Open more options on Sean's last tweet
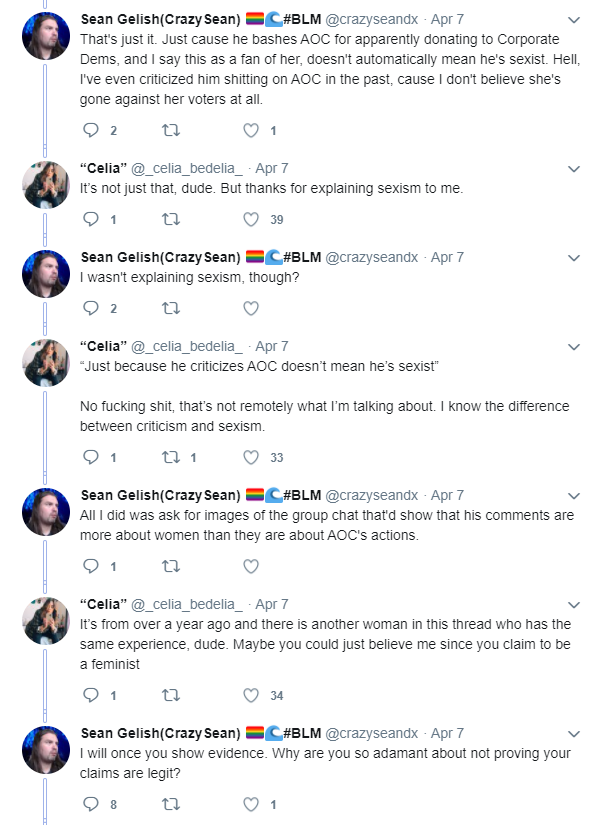 574,733
